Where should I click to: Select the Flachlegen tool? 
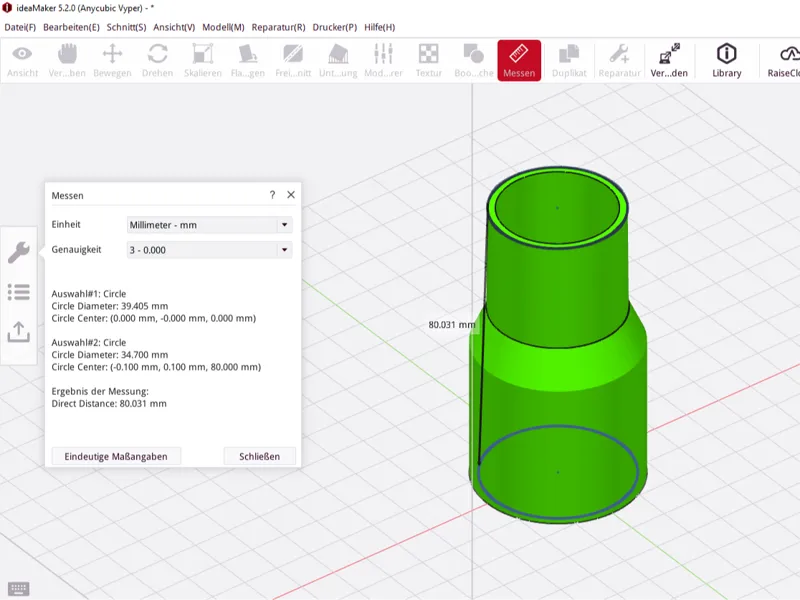pyautogui.click(x=247, y=61)
